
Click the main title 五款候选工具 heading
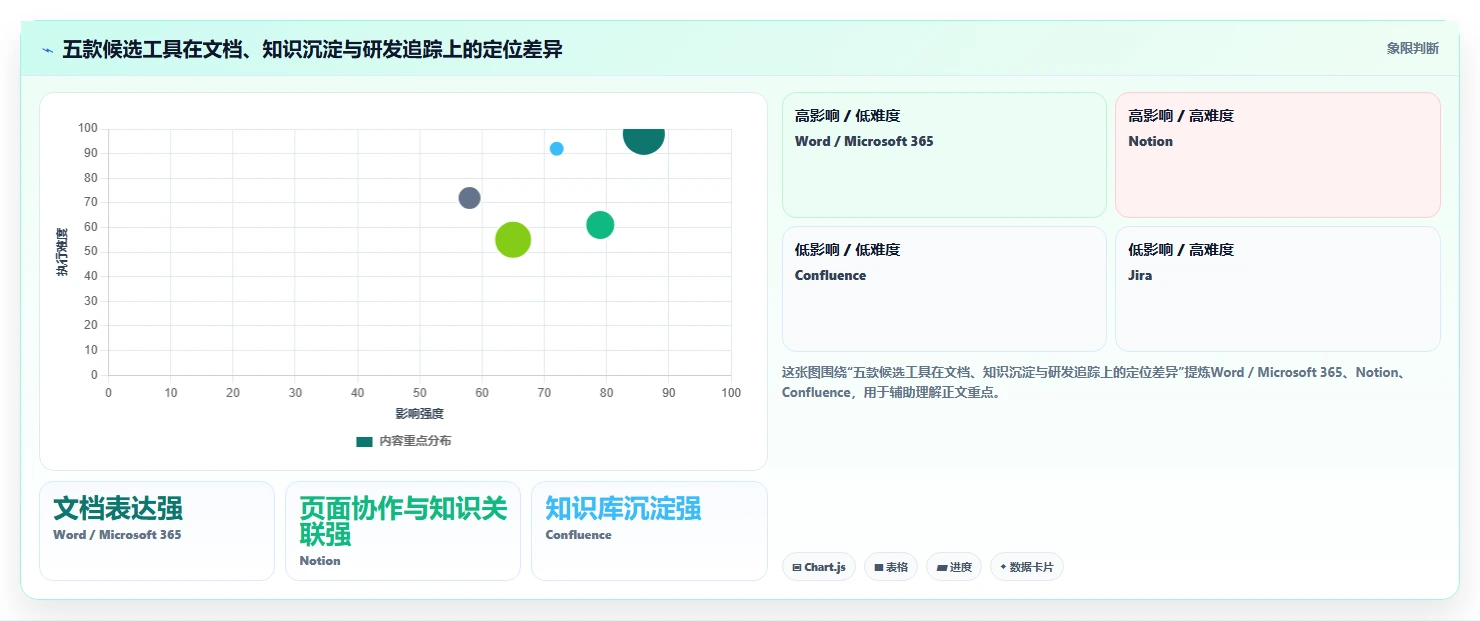[x=312, y=49]
